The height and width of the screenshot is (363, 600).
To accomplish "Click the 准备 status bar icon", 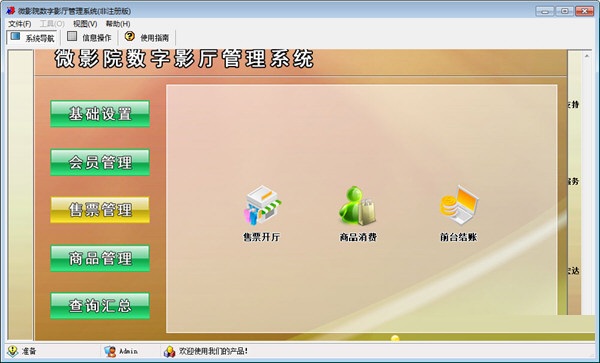I will pyautogui.click(x=13, y=351).
